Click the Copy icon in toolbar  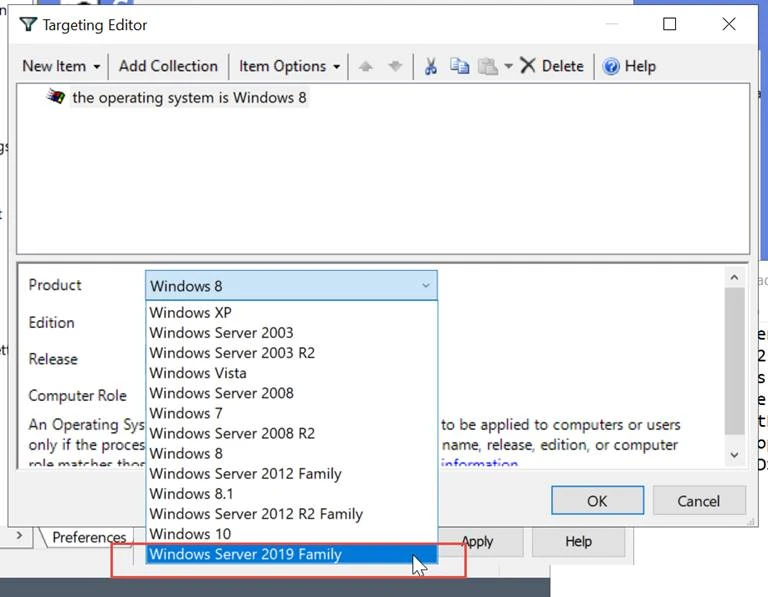tap(459, 66)
